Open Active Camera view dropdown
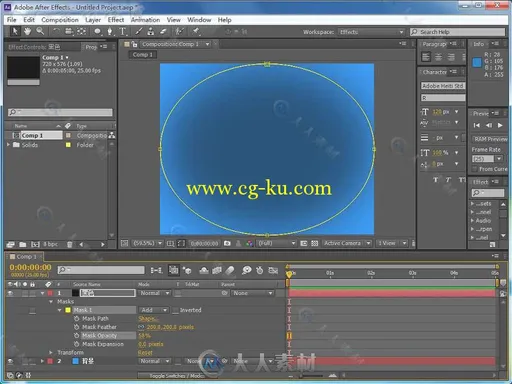 click(347, 243)
